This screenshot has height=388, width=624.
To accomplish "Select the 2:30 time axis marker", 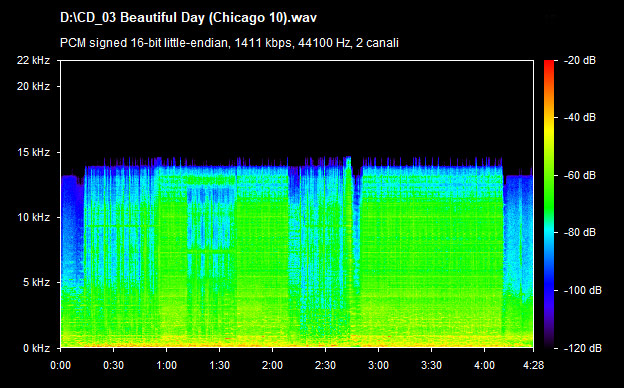I will point(325,365).
